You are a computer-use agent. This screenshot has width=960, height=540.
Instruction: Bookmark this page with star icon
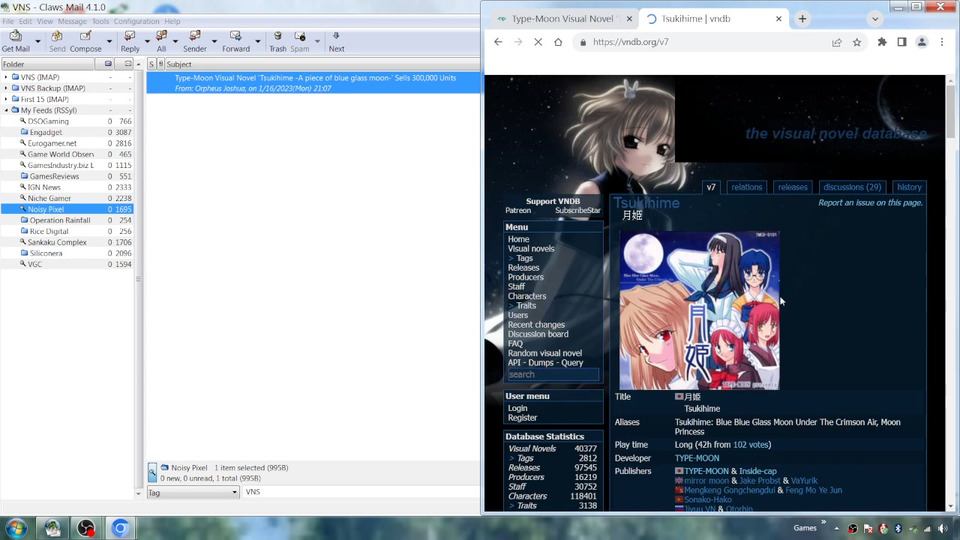[x=857, y=42]
